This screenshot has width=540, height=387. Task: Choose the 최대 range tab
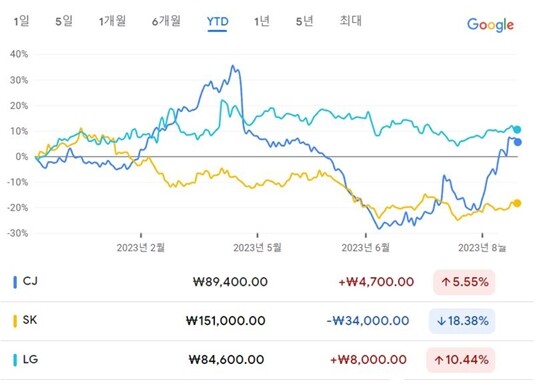coord(351,21)
